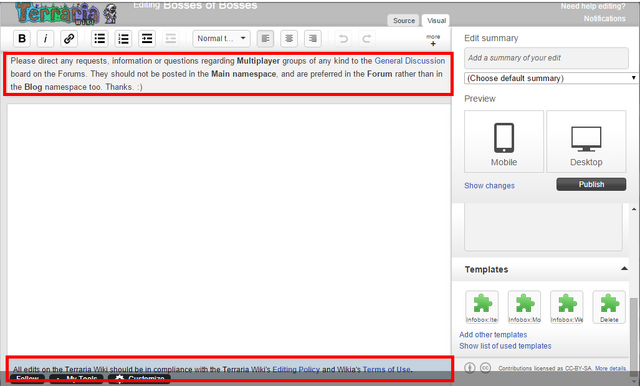Open Need help editing? link
The width and height of the screenshot is (640, 386).
[593, 6]
